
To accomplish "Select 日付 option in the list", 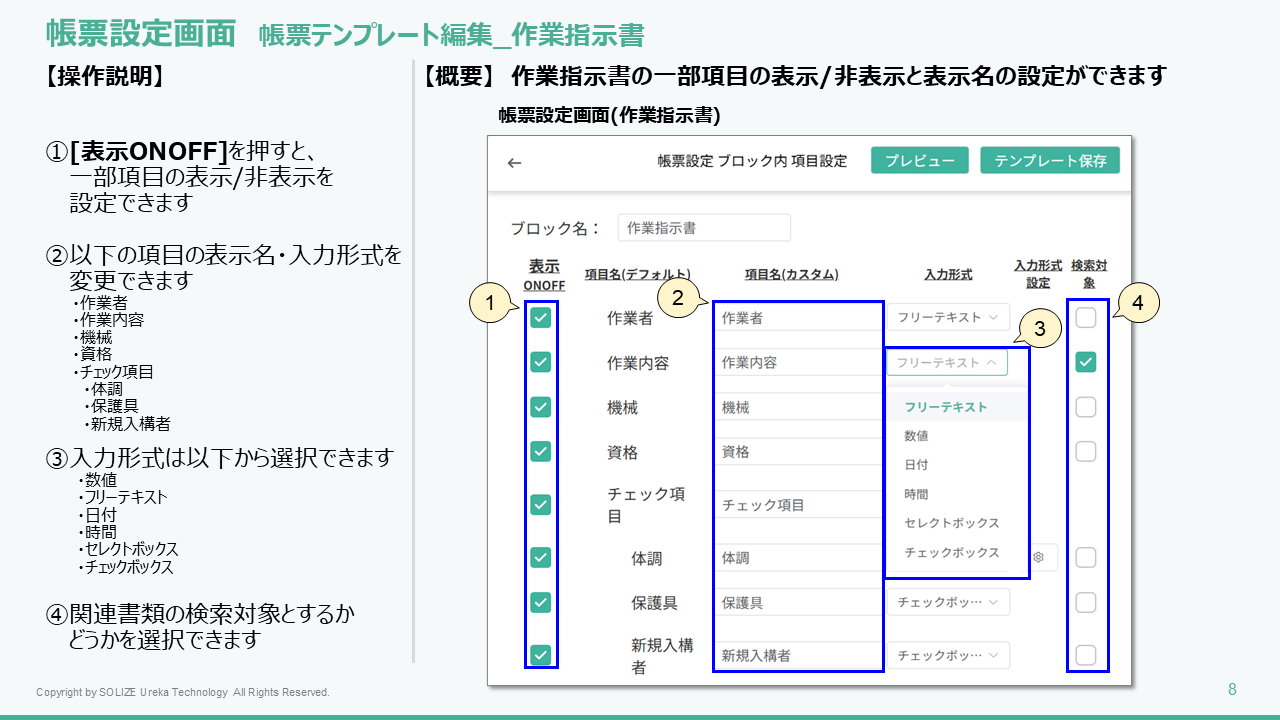I will click(x=917, y=465).
